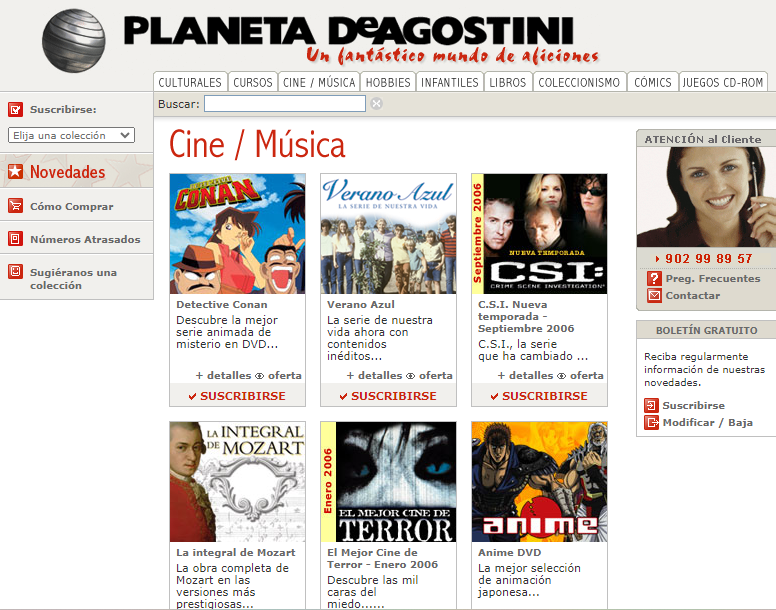Viewport: 776px width, 610px height.
Task: Open the JUEGOS CD-ROM tab
Action: coord(723,82)
